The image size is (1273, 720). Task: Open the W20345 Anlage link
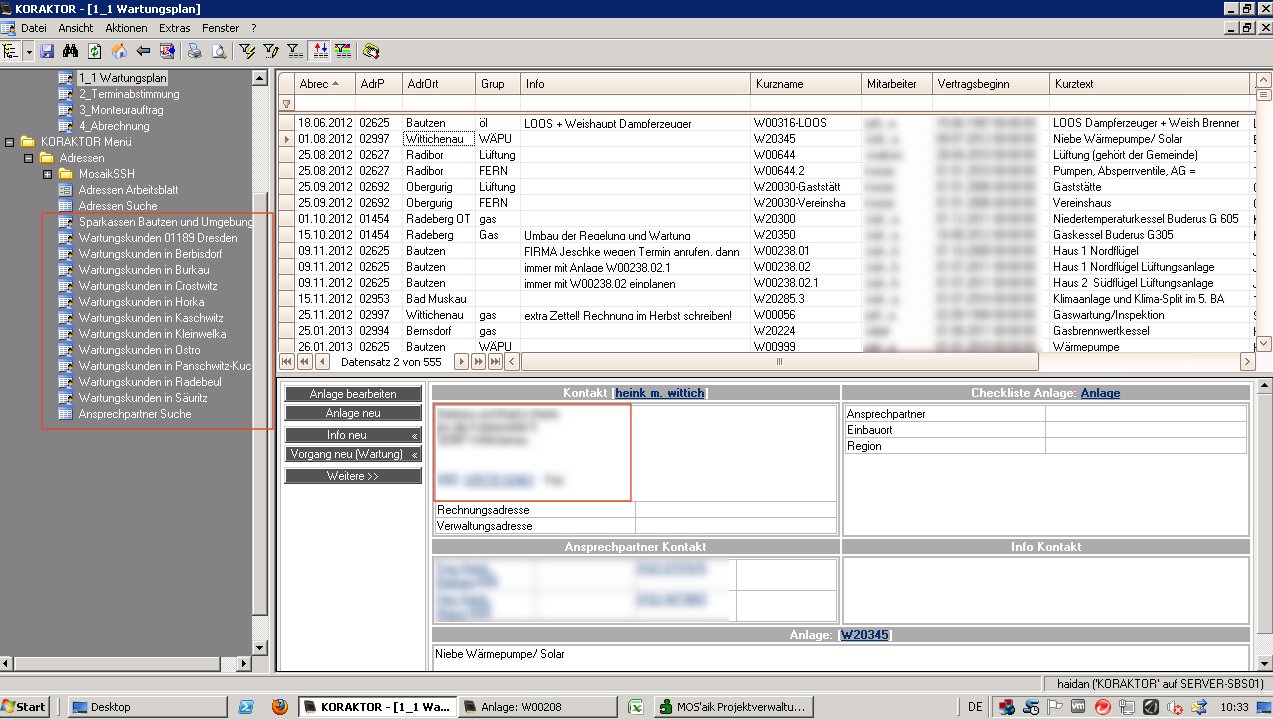(x=864, y=635)
